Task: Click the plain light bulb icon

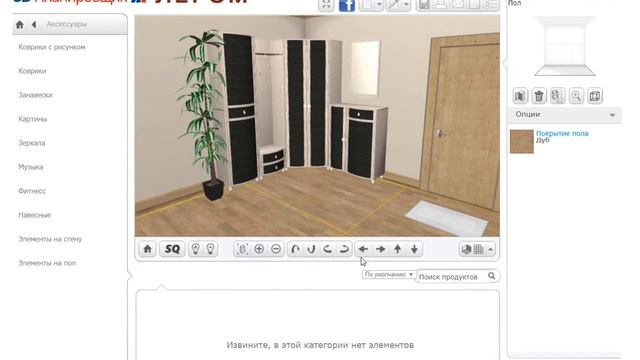Action: coord(210,249)
